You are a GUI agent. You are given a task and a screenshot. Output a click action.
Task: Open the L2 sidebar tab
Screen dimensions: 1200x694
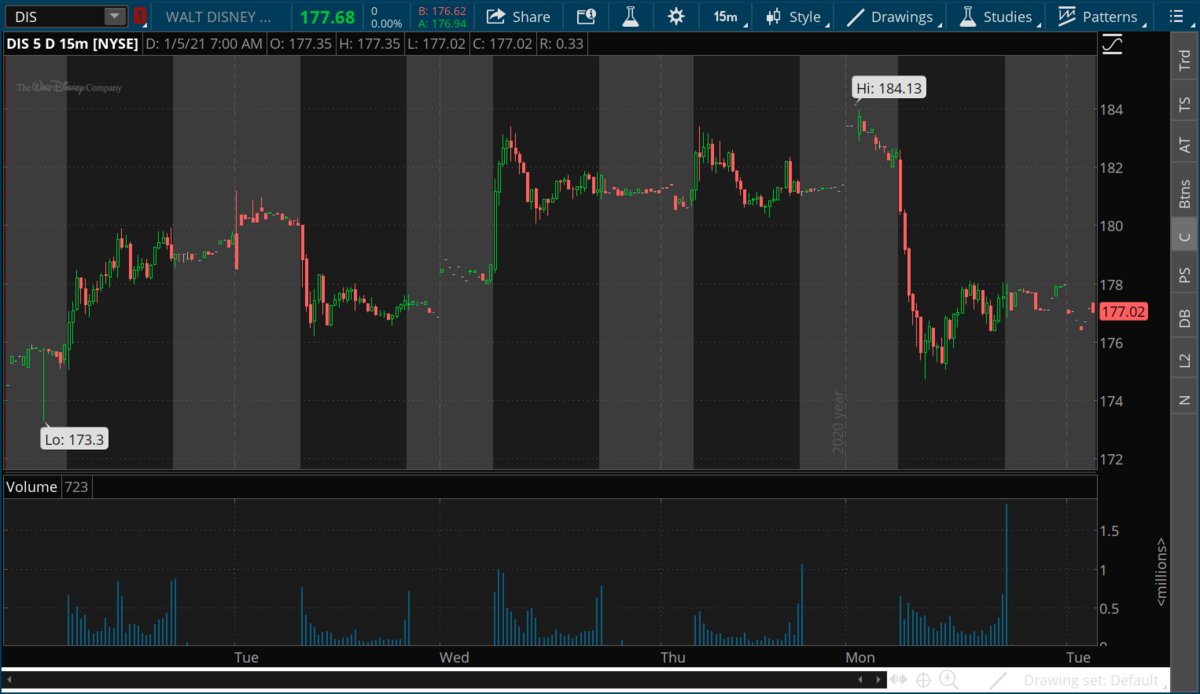pyautogui.click(x=1185, y=360)
